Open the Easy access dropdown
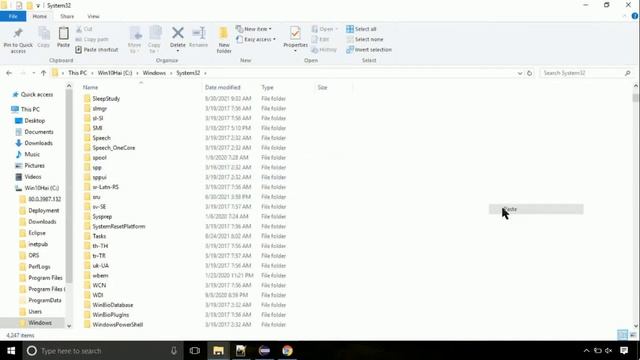Viewport: 640px width, 360px height. tap(256, 39)
